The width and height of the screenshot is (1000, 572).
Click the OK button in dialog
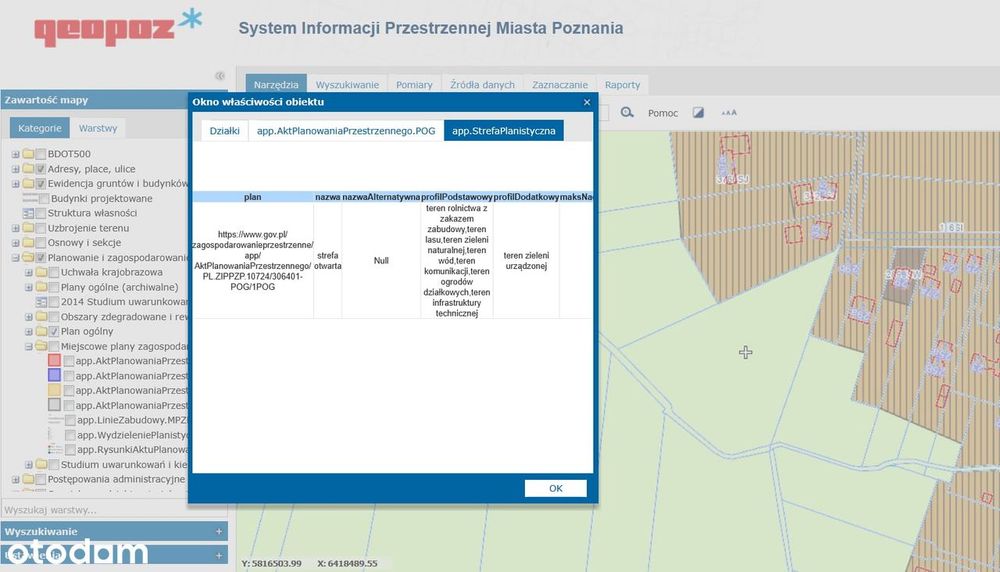[555, 488]
